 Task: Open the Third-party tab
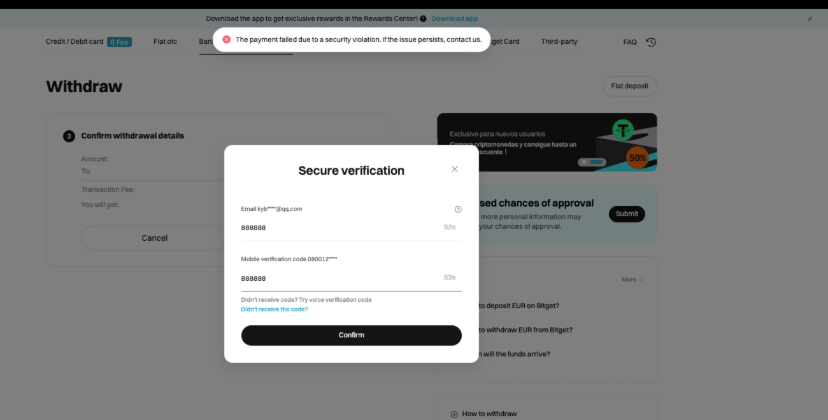pos(559,42)
